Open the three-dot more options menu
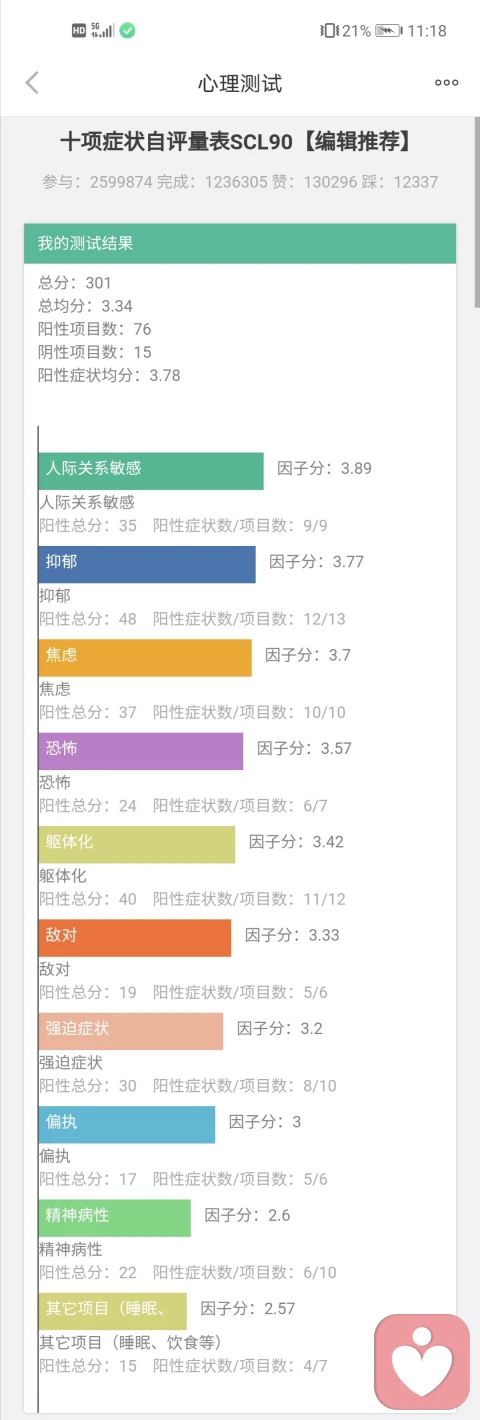480x1420 pixels. [x=446, y=83]
